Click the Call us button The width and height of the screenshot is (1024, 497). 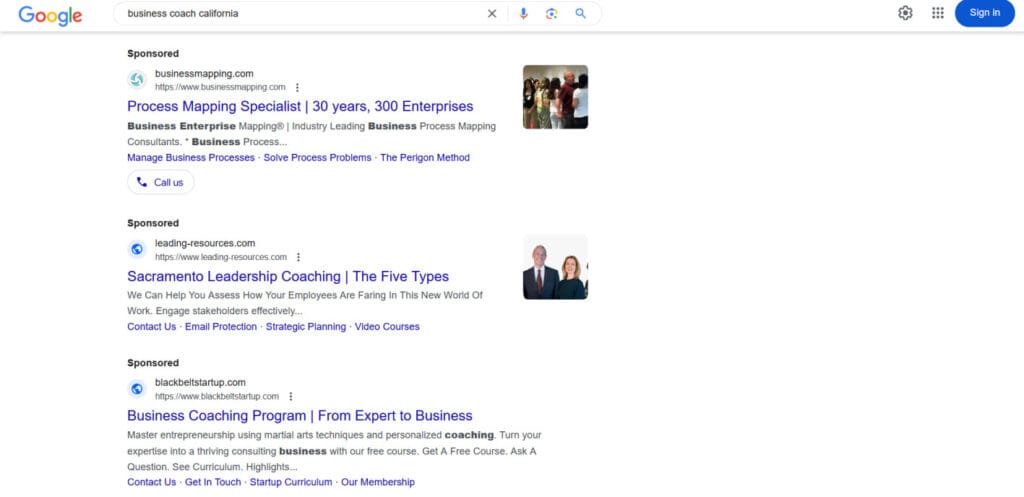click(x=161, y=182)
